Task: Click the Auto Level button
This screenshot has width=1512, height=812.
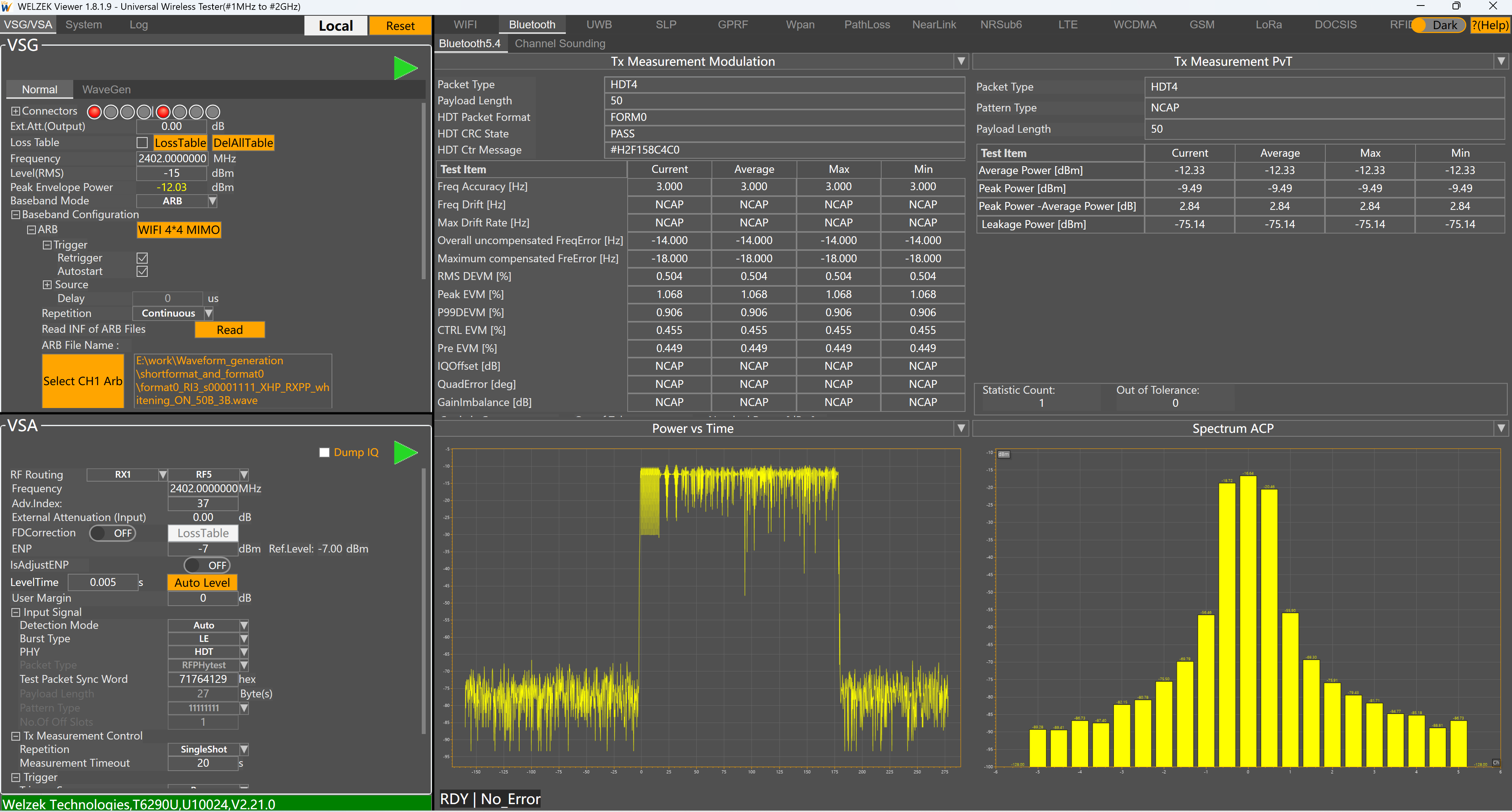Action: coord(202,582)
